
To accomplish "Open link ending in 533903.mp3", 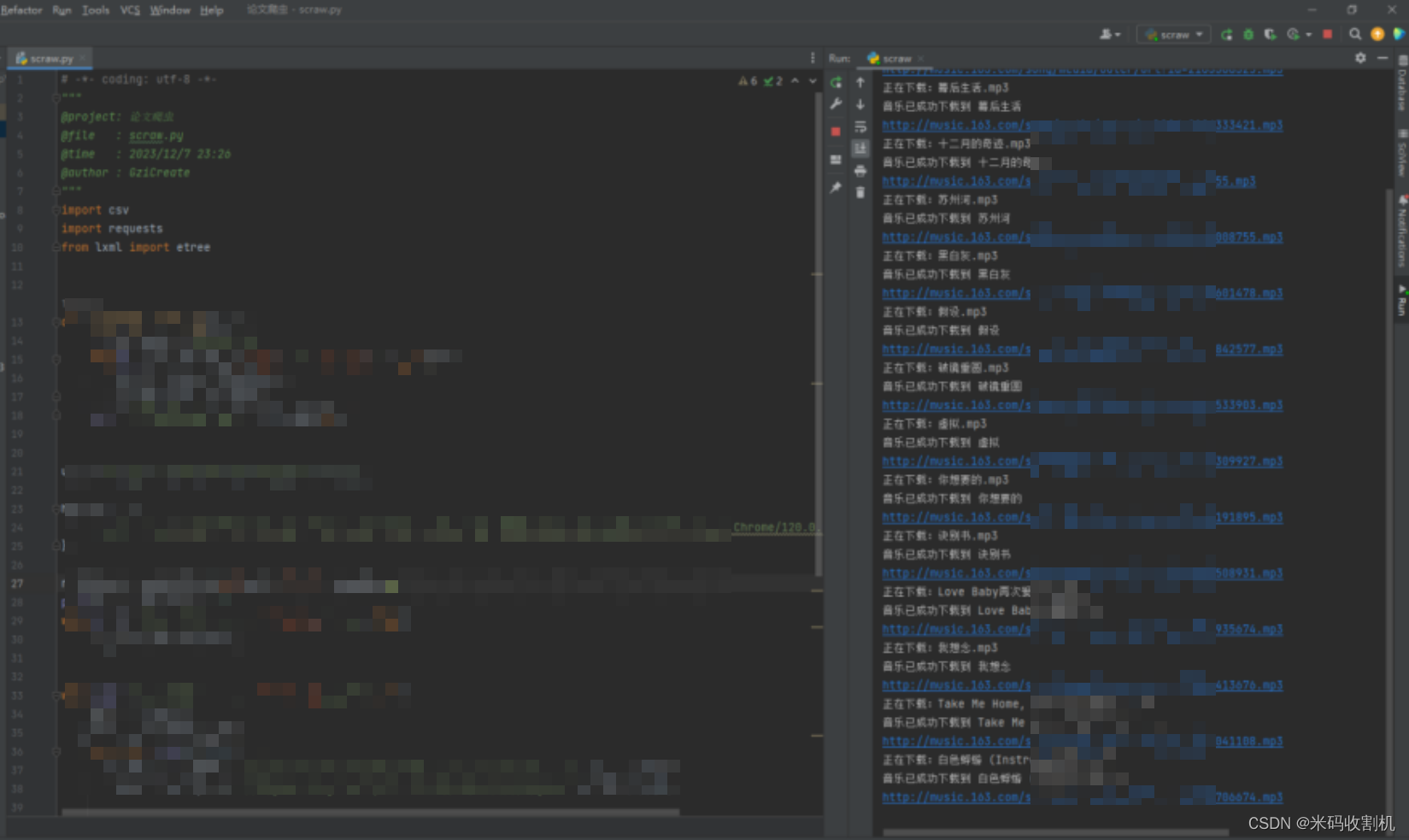I will 1082,405.
